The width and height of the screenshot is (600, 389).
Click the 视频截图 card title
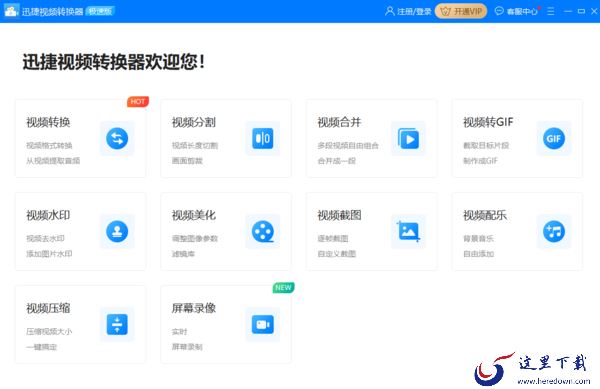click(x=339, y=215)
